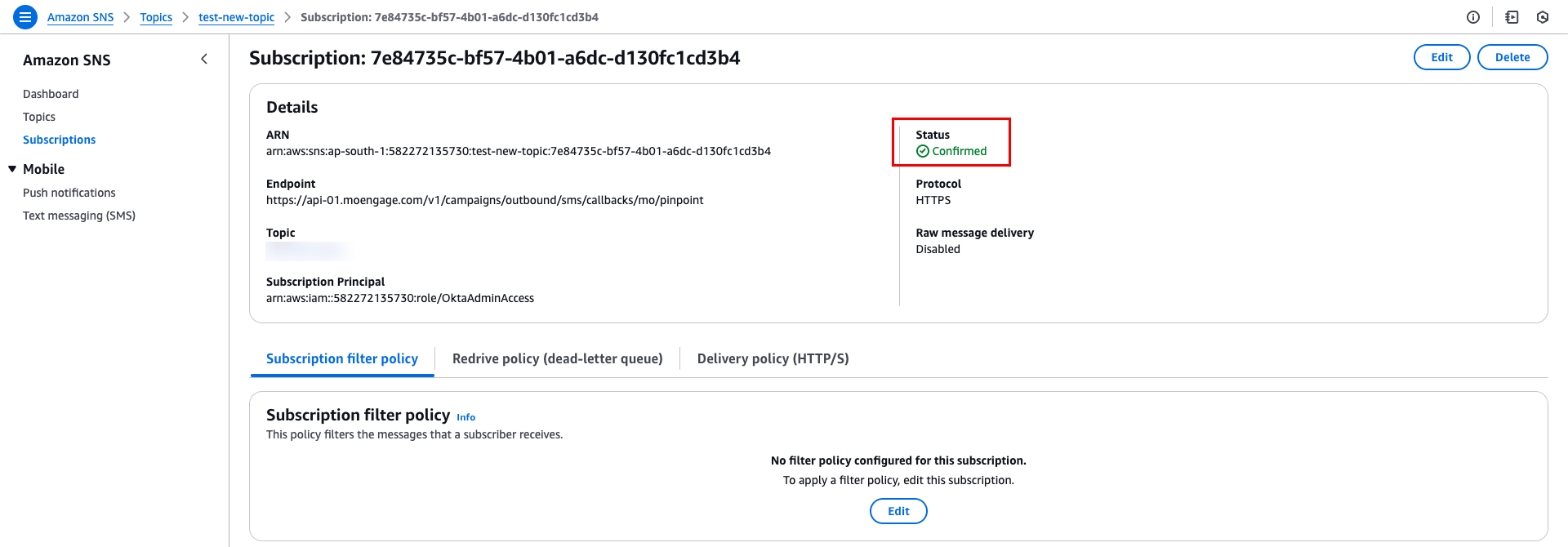This screenshot has height=547, width=1568.
Task: Click Edit in the filter policy panel
Action: tap(898, 511)
